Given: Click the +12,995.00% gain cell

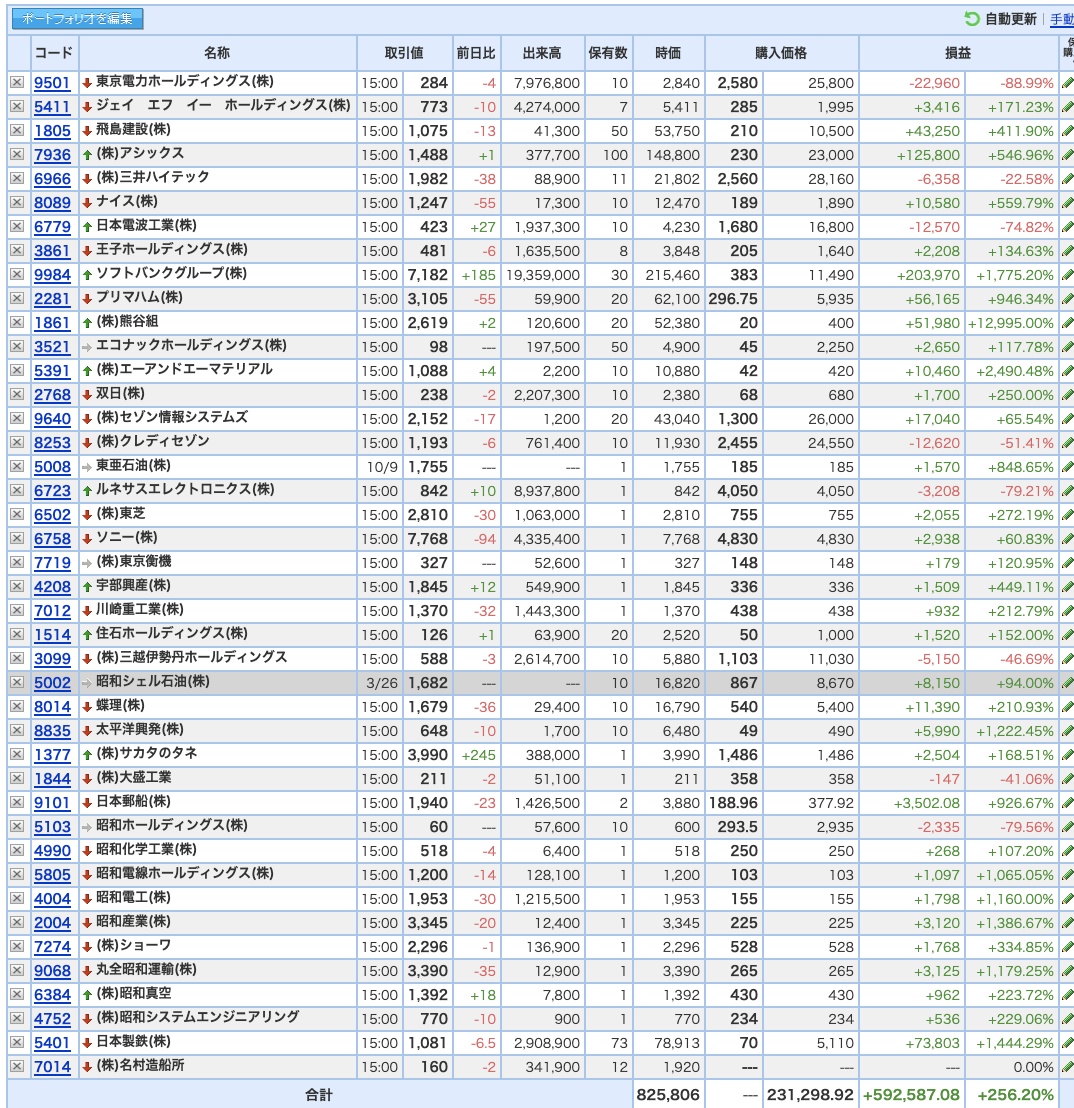Looking at the screenshot, I should click(x=1011, y=323).
